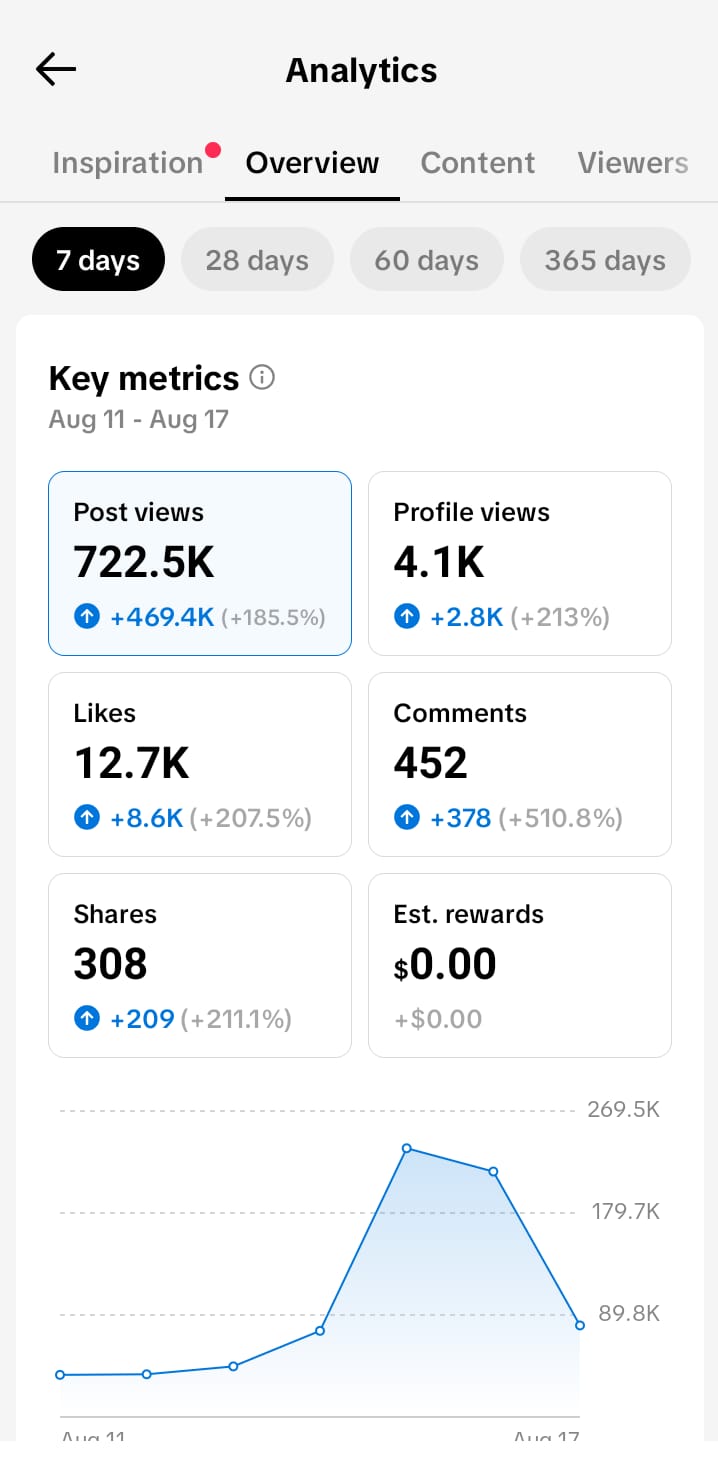Viewport: 718px width, 1461px height.
Task: Open Key metrics info icon
Action: (x=262, y=378)
